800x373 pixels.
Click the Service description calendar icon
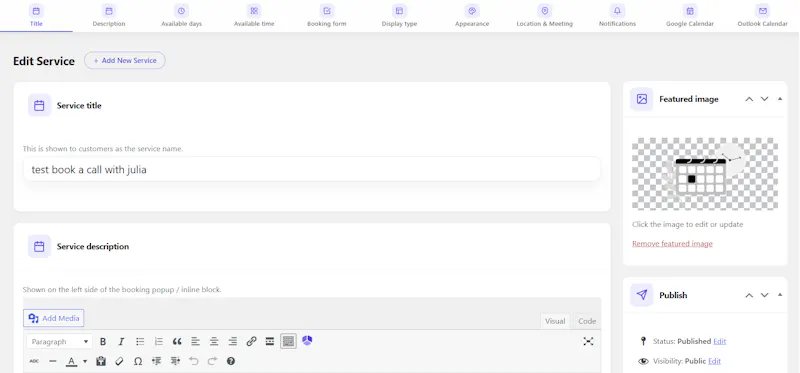coord(39,246)
